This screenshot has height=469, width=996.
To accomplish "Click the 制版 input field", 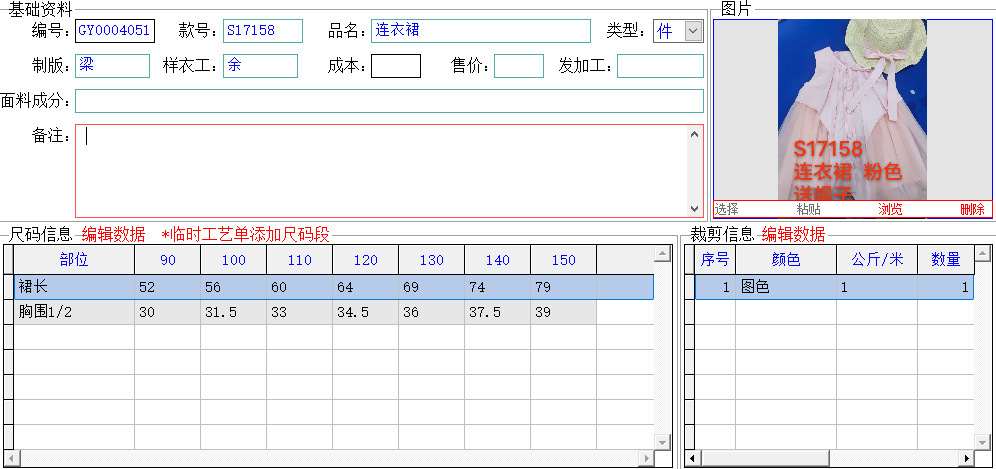I will pos(112,66).
